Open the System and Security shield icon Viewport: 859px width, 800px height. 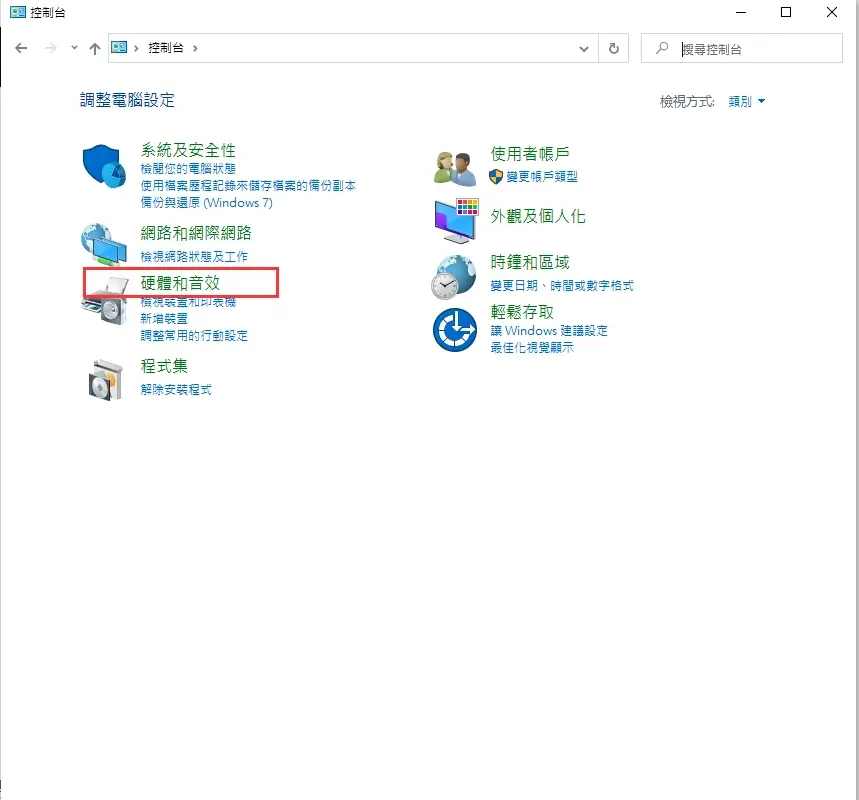104,165
